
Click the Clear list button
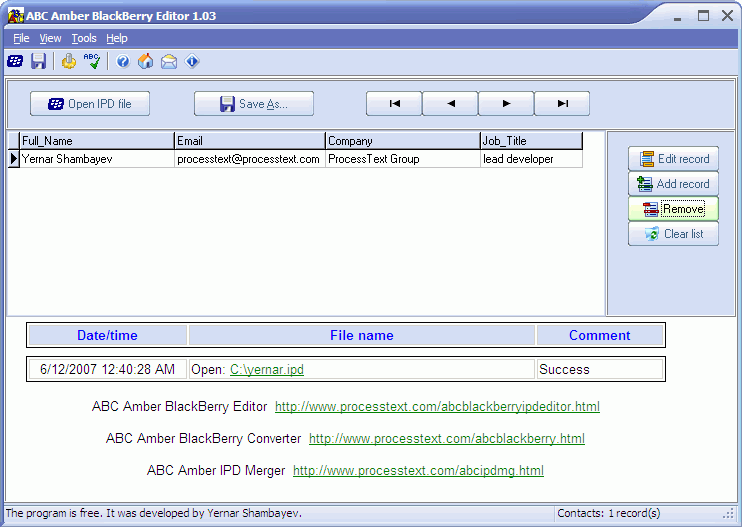point(673,234)
